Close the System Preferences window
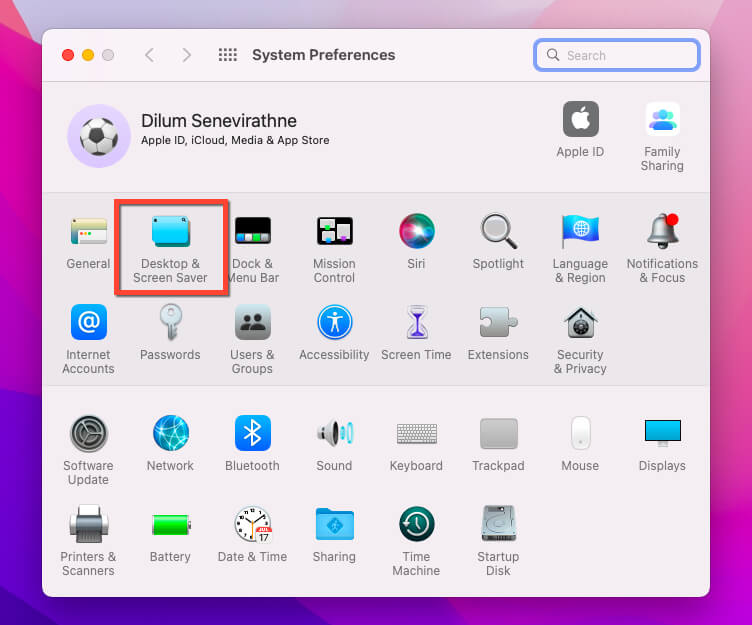 click(x=68, y=55)
